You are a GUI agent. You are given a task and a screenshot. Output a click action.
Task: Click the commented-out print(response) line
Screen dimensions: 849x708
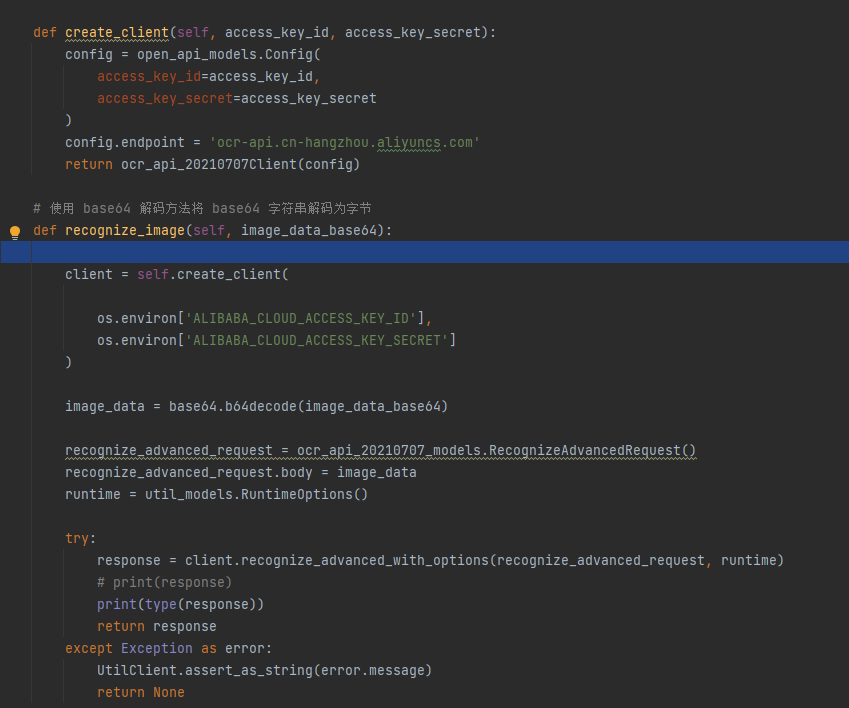[165, 582]
